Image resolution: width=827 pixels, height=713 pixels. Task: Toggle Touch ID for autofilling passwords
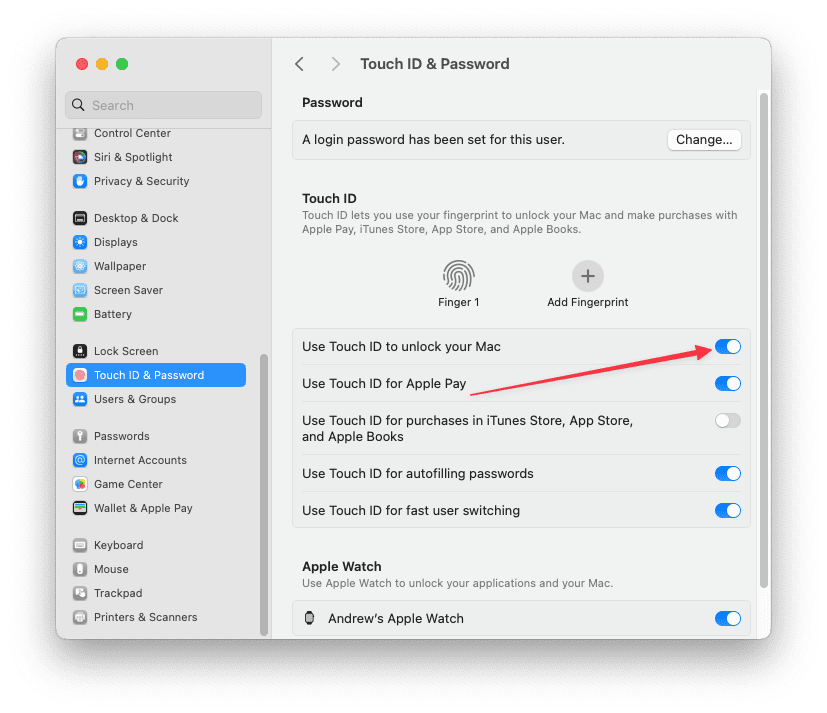[x=728, y=473]
